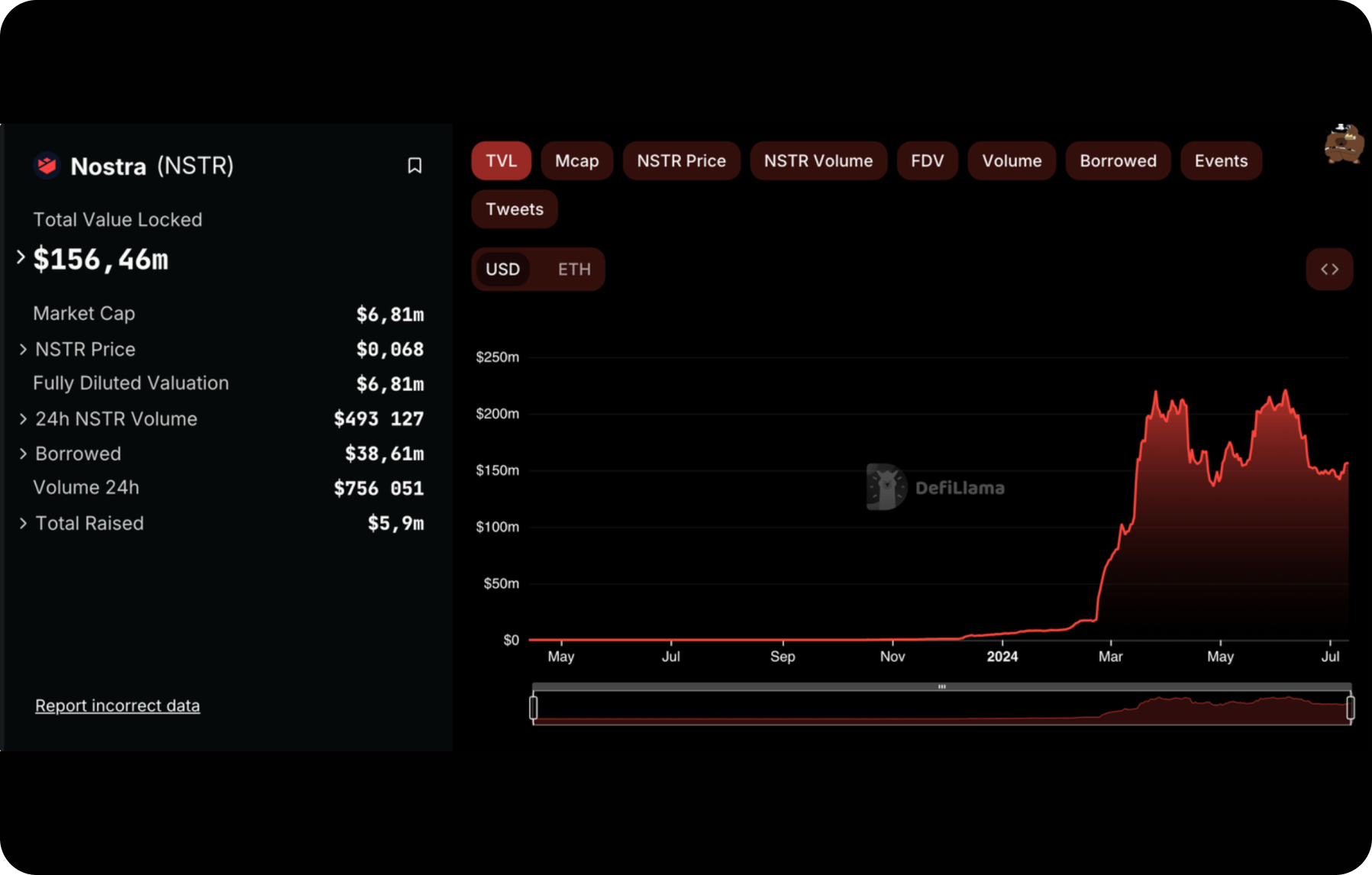Image resolution: width=1372 pixels, height=875 pixels.
Task: Bookmark the Nostra protocol
Action: coord(415,166)
